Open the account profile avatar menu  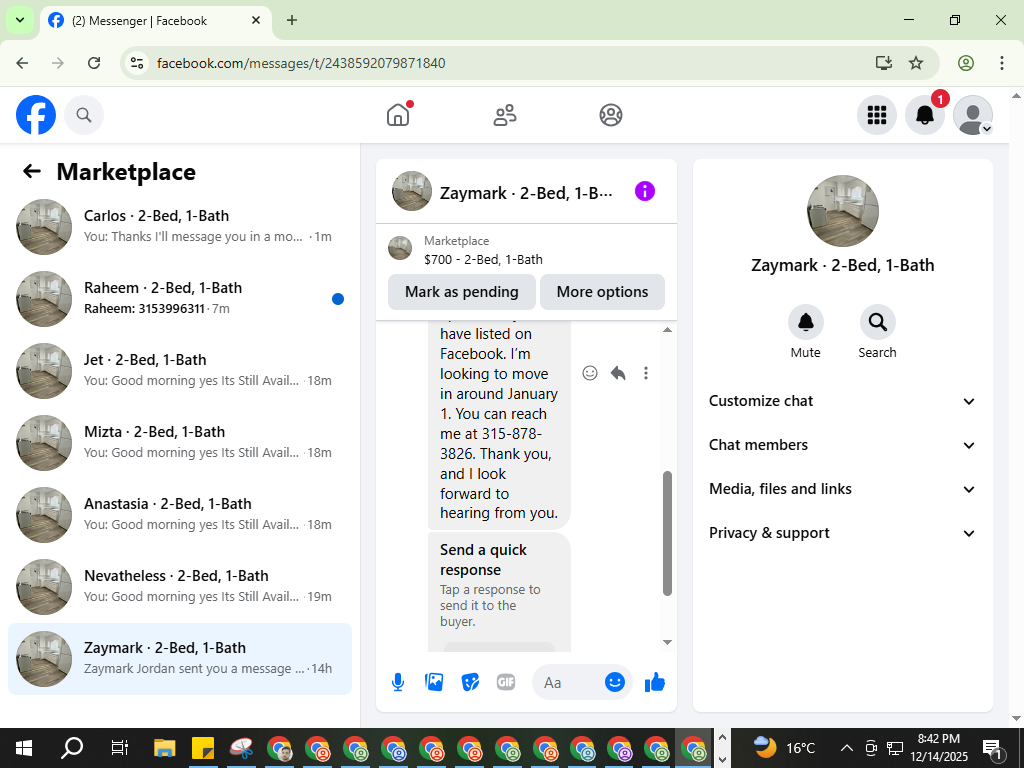coord(973,115)
